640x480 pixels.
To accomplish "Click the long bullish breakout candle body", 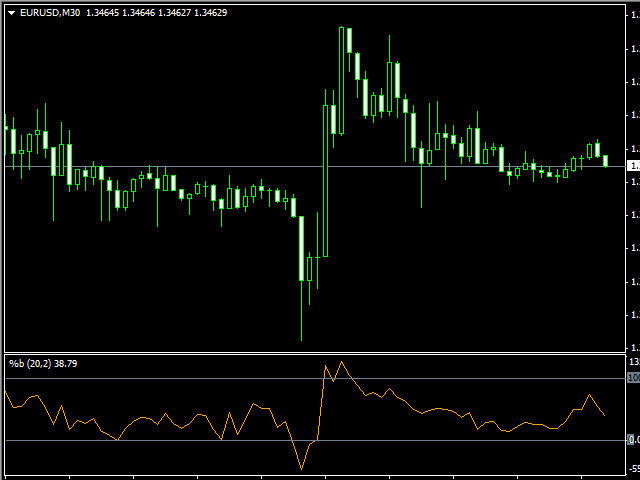I will pyautogui.click(x=325, y=180).
